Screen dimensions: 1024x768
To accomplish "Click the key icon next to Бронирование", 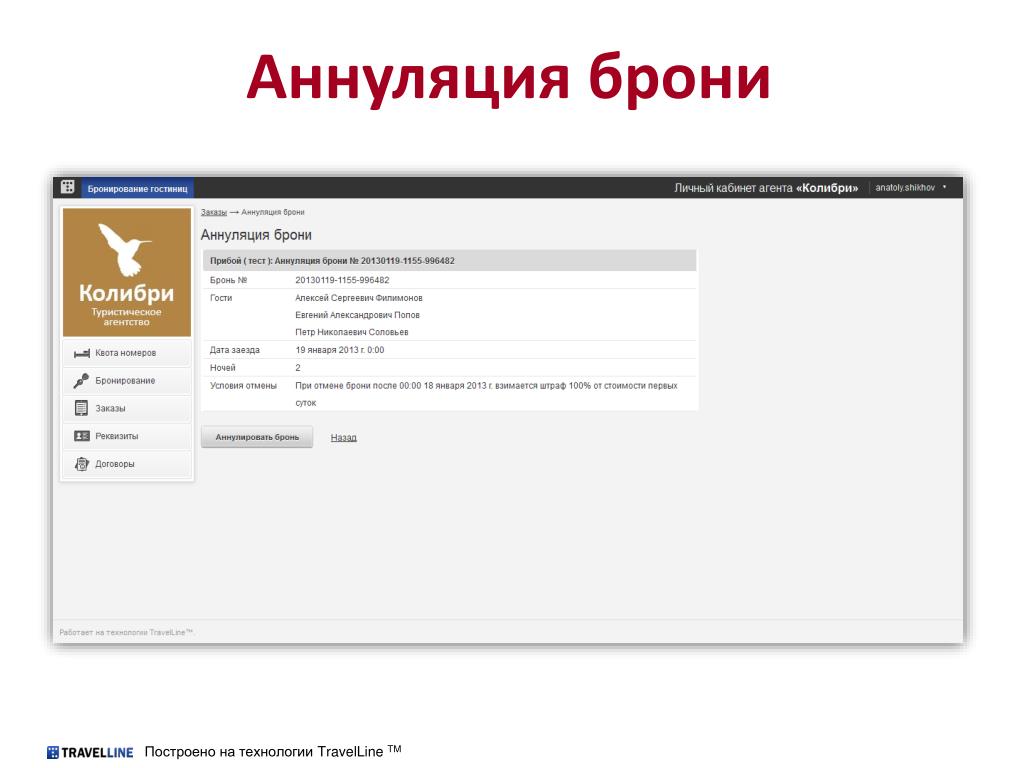I will 81,380.
